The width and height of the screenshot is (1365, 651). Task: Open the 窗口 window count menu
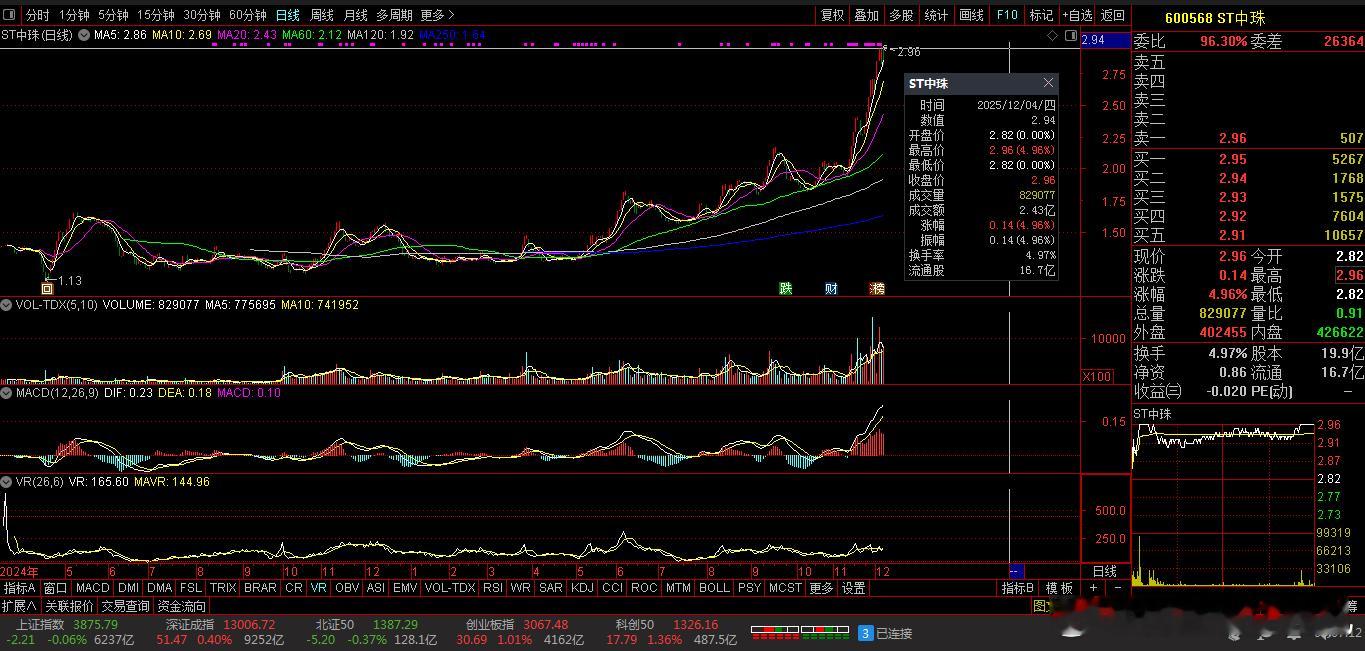55,588
